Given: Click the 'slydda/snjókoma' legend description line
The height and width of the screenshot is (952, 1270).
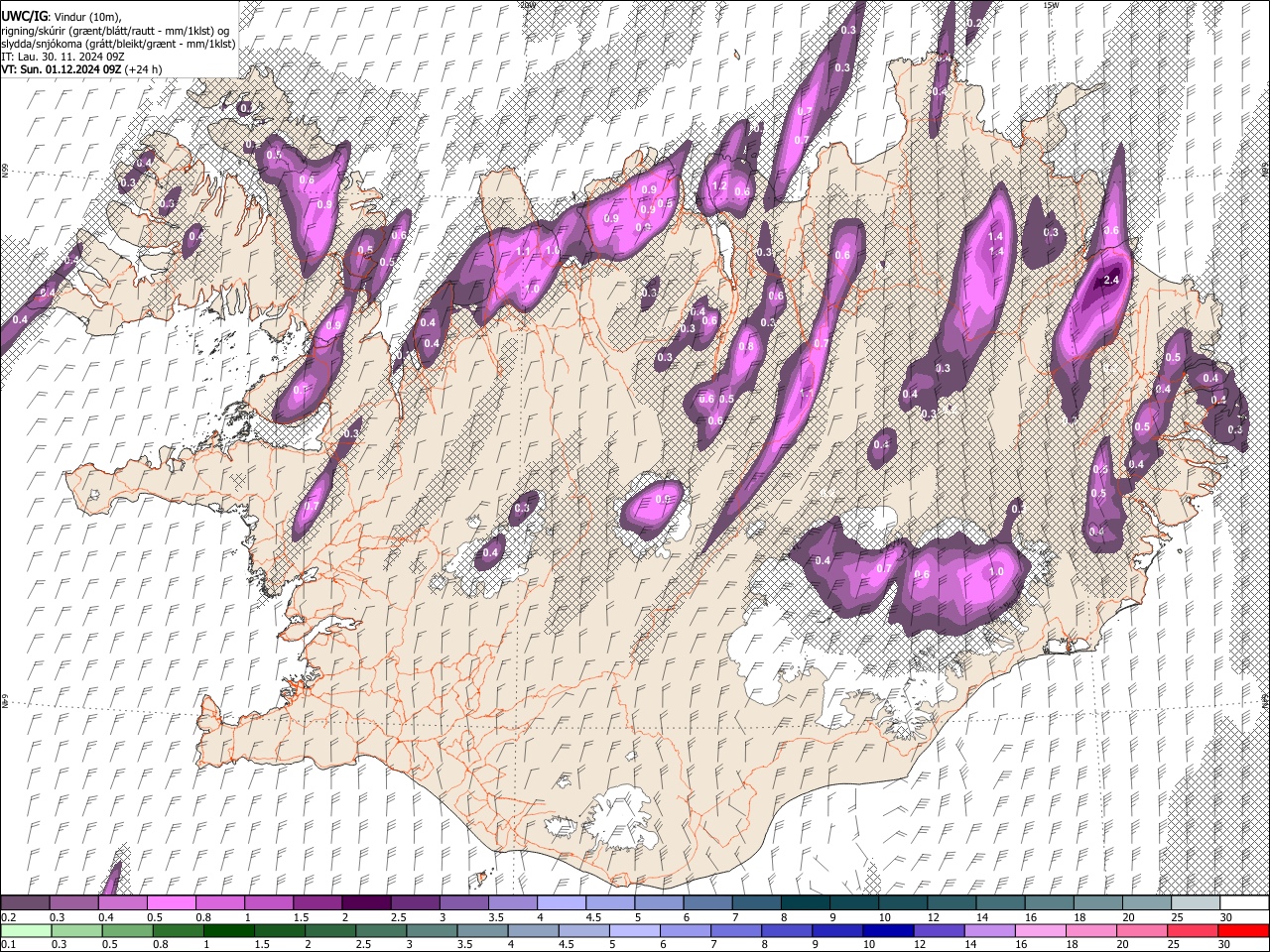Looking at the screenshot, I should tap(119, 44).
